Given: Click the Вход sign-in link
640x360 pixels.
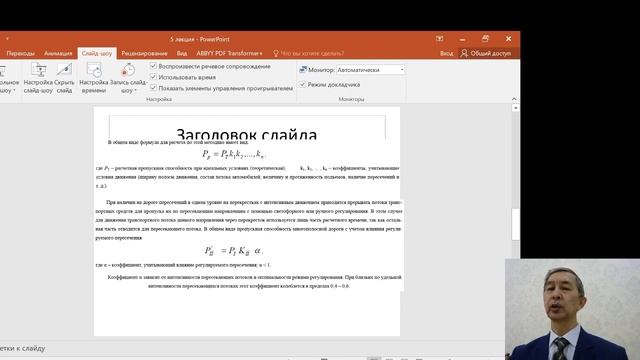Looking at the screenshot, I should coord(446,53).
